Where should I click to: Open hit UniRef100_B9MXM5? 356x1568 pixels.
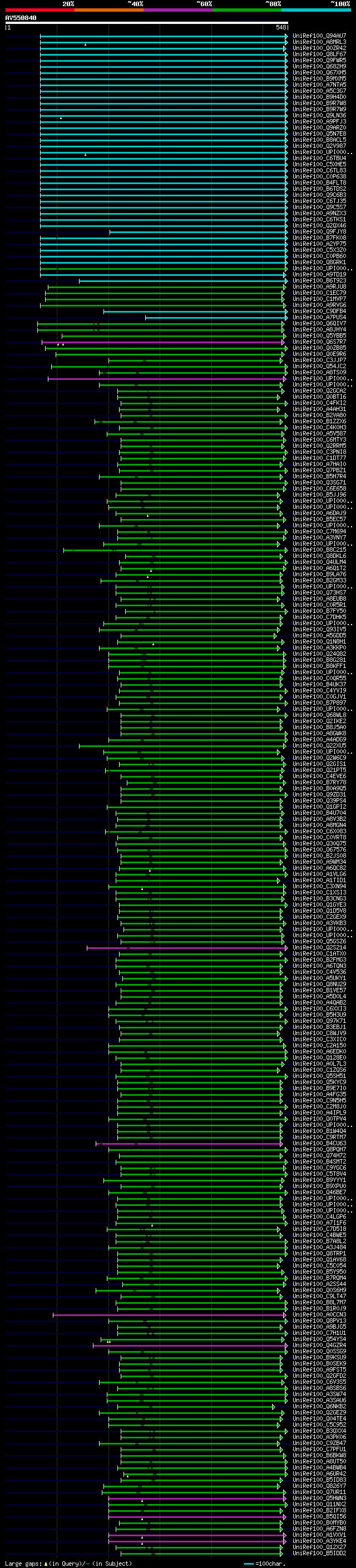point(319,78)
